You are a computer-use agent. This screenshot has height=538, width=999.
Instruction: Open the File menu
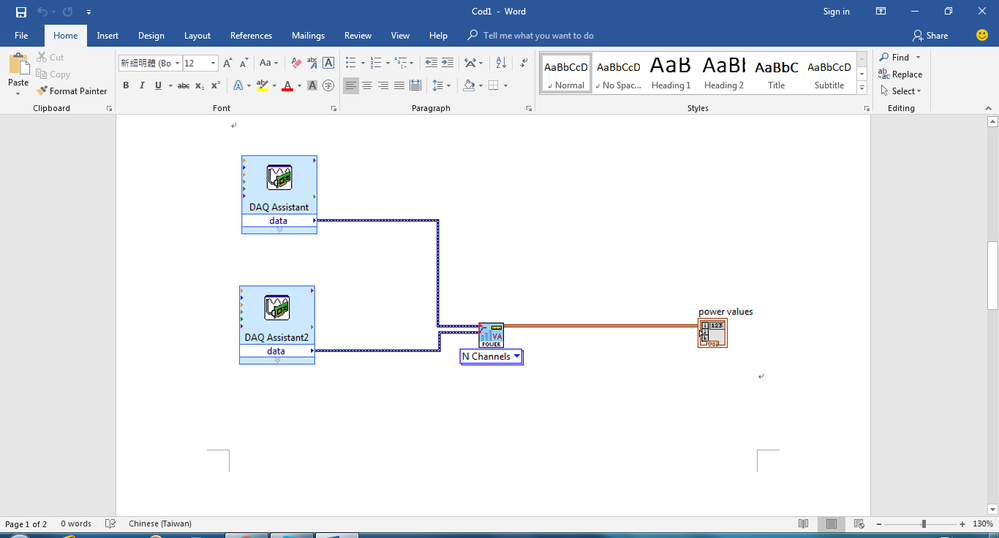[21, 36]
